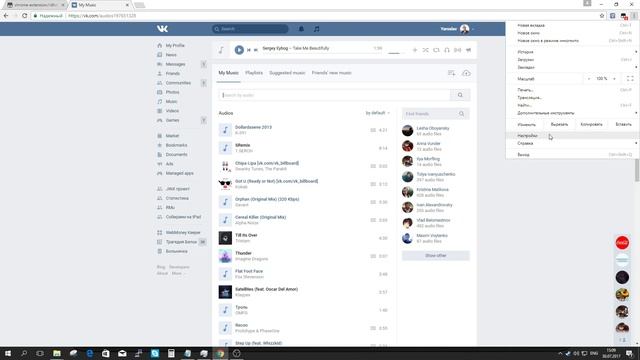
Task: Click the audio search magnifier button
Action: pyautogui.click(x=460, y=95)
